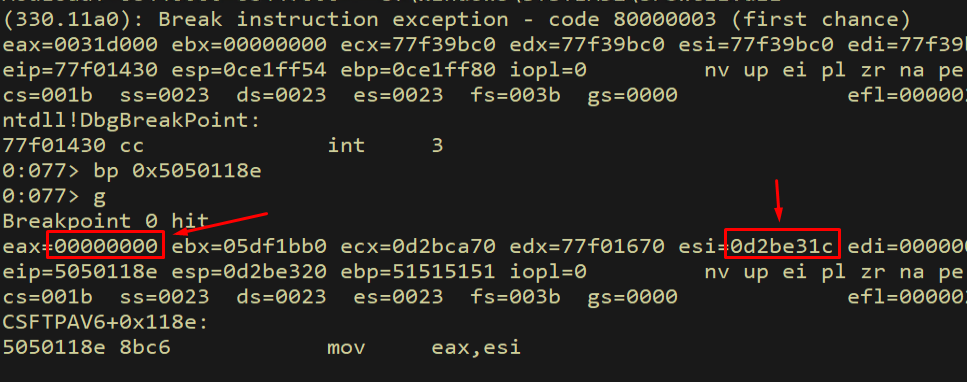The width and height of the screenshot is (967, 382).
Task: Click the 'CSFTPAV6+0x118e:' symbol line
Action: [x=106, y=322]
